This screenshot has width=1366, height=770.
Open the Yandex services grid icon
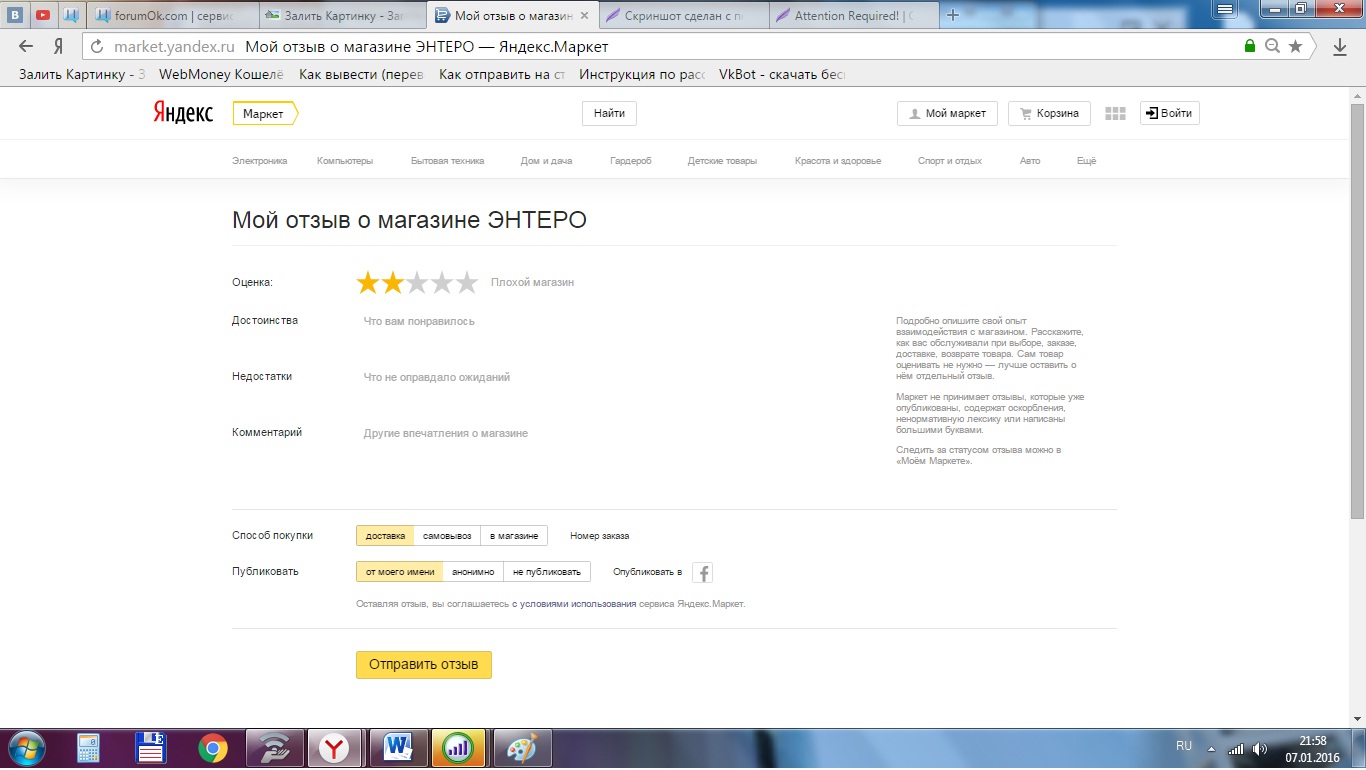point(1115,114)
